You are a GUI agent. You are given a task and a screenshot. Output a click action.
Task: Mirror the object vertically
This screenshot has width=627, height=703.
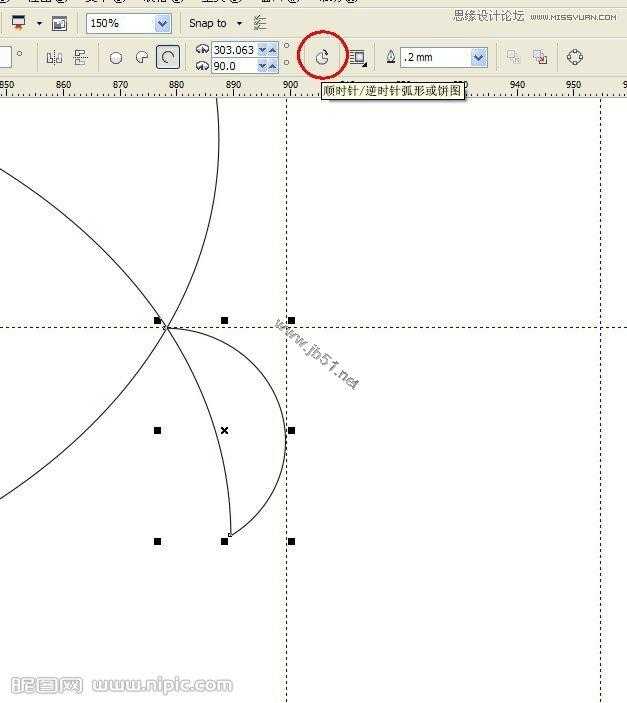coord(81,57)
